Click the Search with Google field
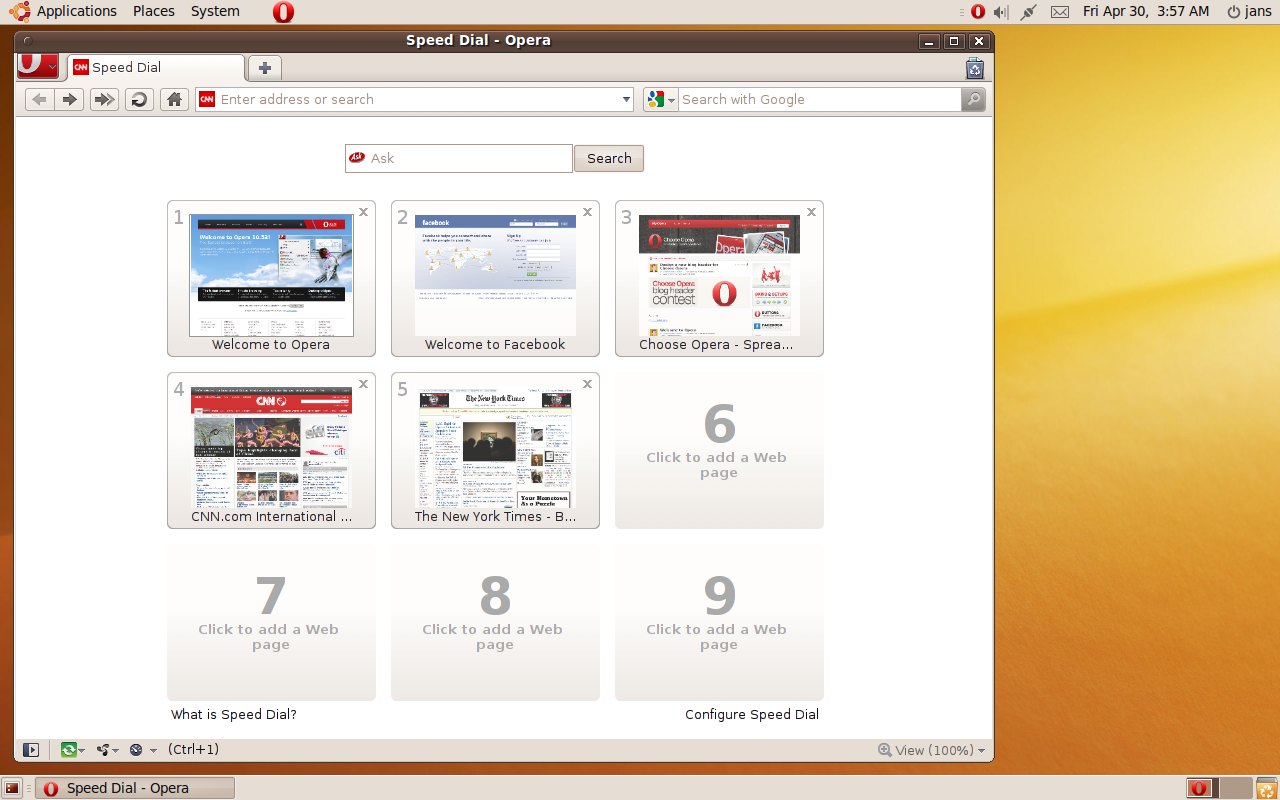This screenshot has width=1280, height=800. click(820, 99)
